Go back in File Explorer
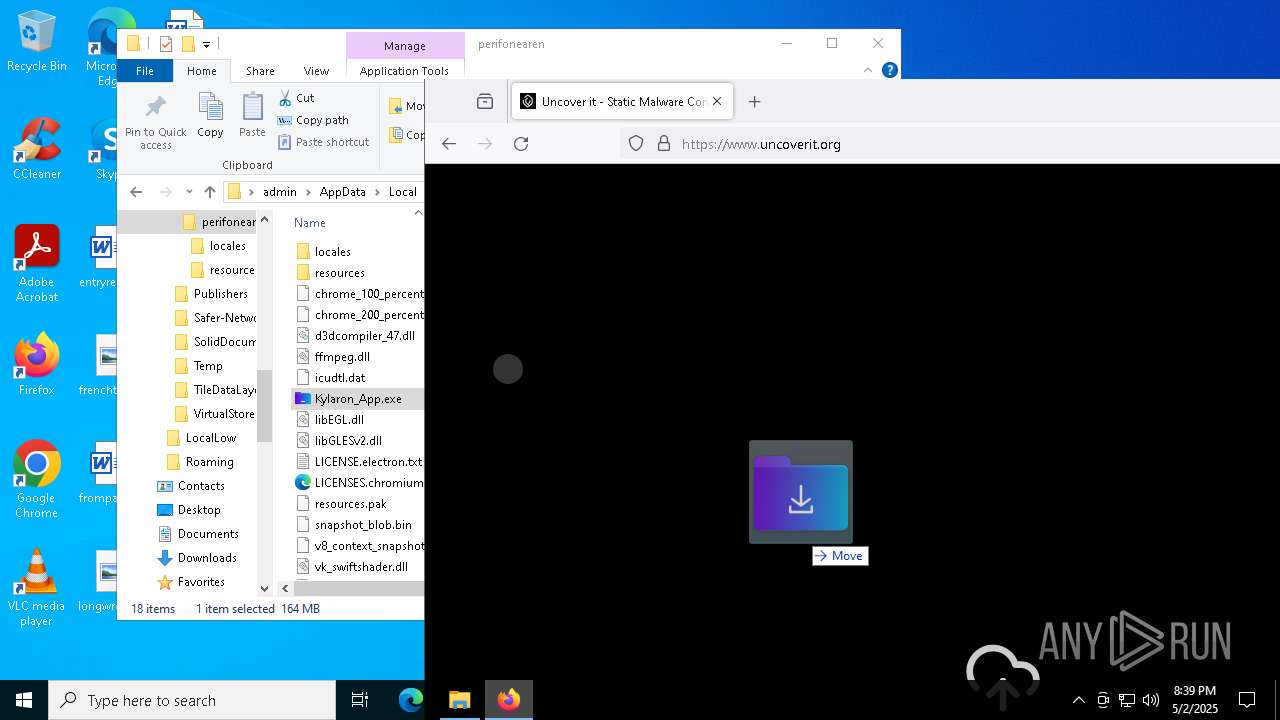 136,192
